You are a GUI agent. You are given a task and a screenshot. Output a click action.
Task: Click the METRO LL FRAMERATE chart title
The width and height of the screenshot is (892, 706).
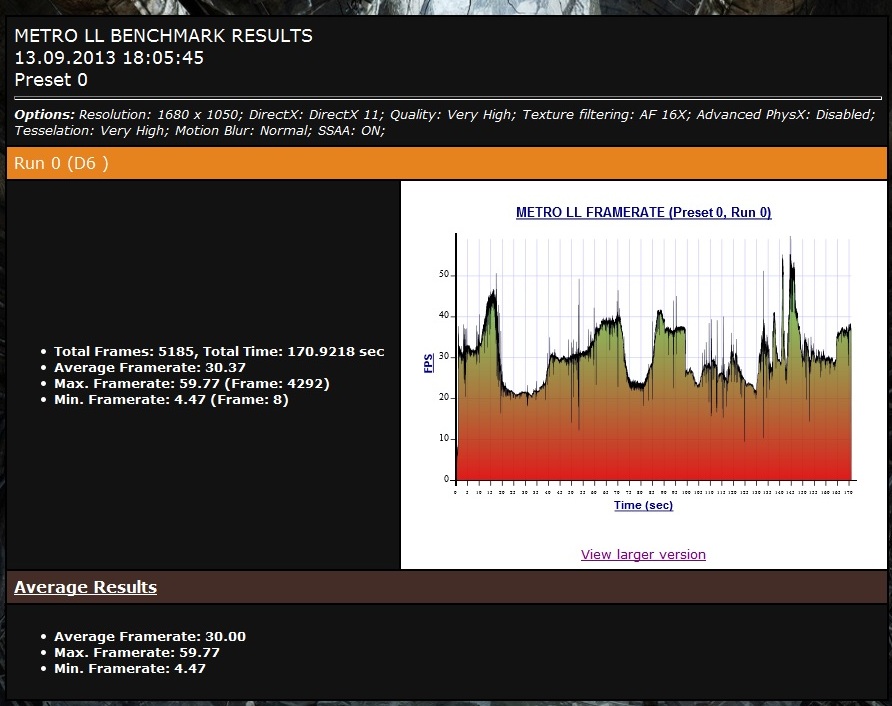(643, 212)
